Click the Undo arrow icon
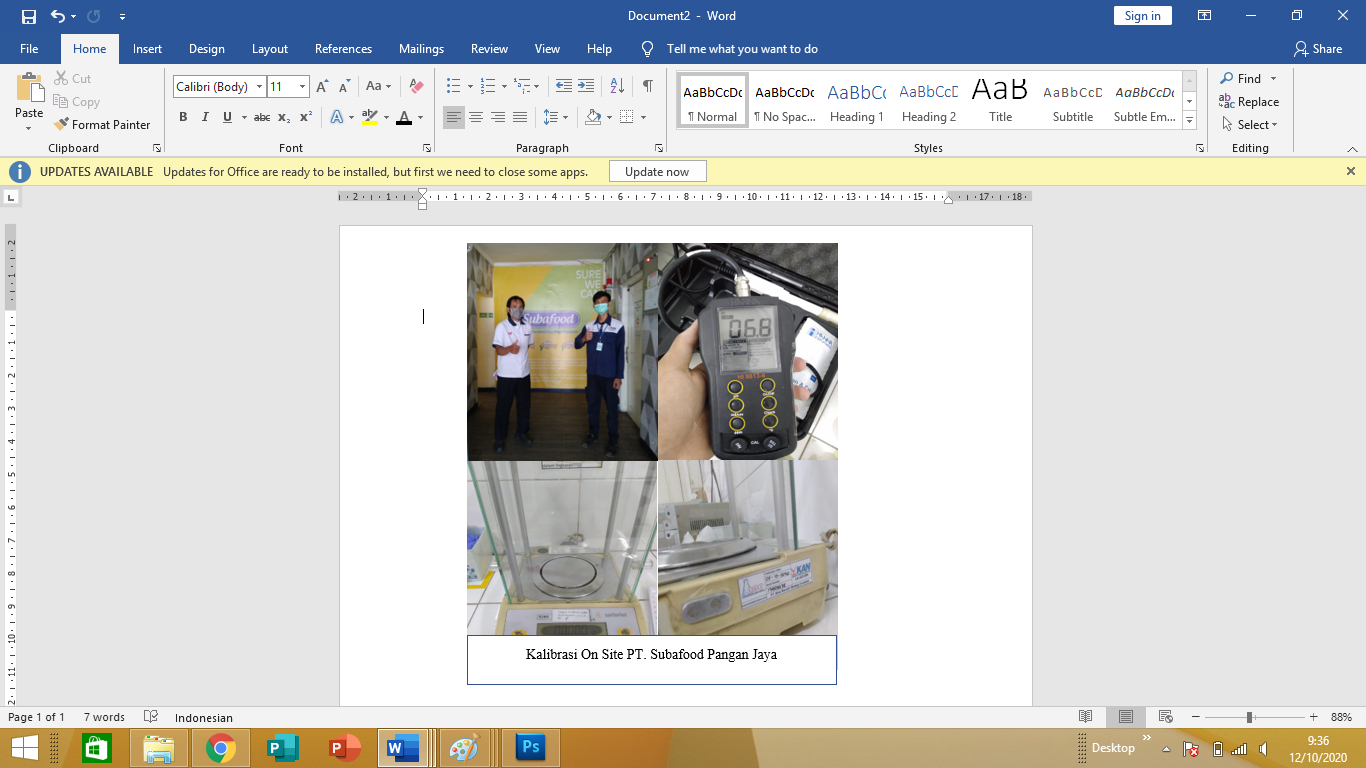This screenshot has width=1366, height=768. click(x=57, y=16)
